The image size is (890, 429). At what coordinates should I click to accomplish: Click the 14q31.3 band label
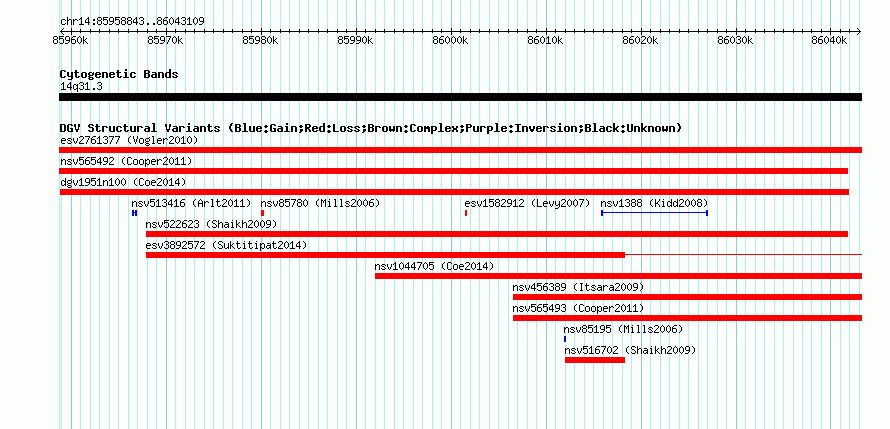(81, 87)
